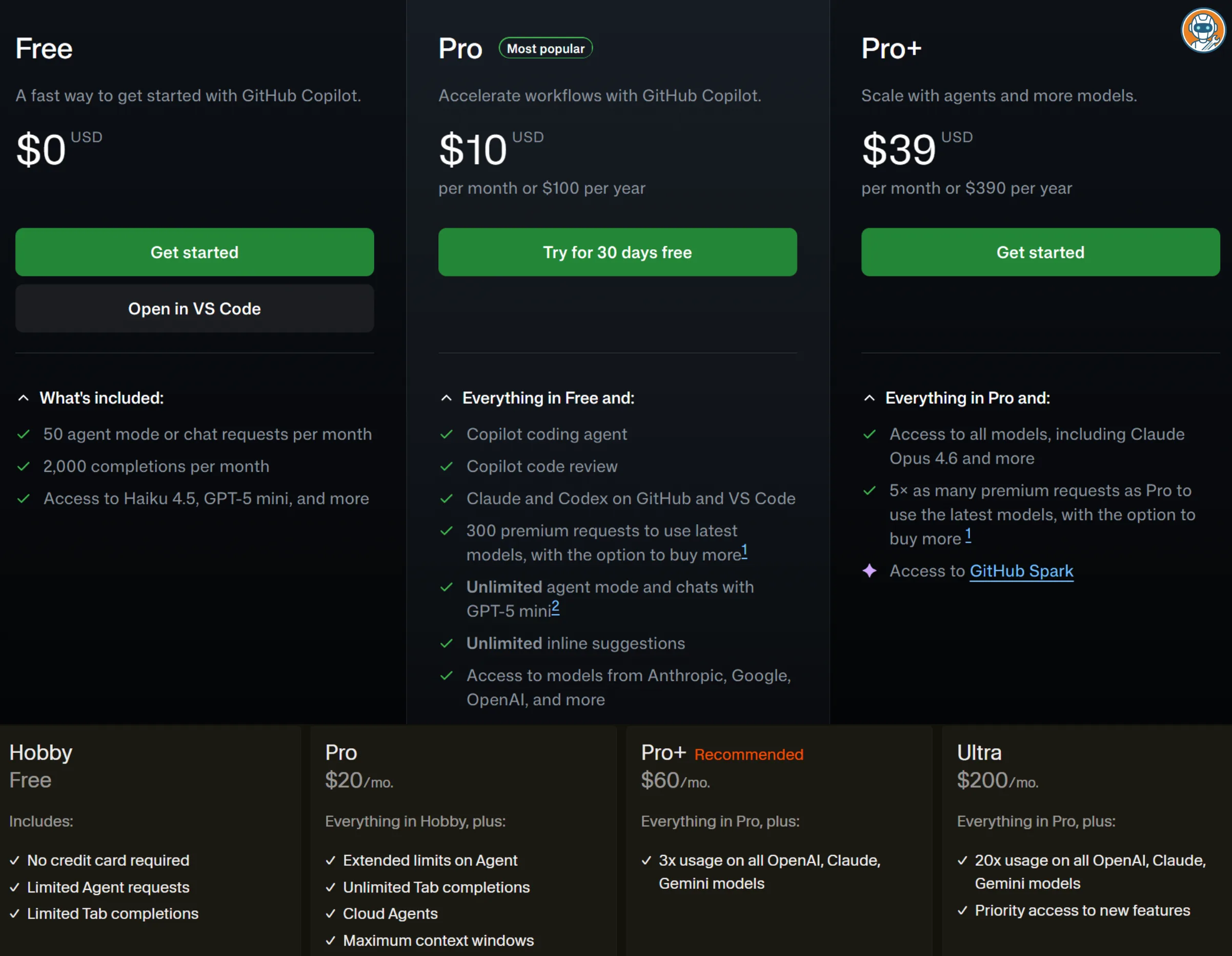The image size is (1232, 956).
Task: Click the checkmark beside Unlimited inline suggestions
Action: [x=446, y=643]
